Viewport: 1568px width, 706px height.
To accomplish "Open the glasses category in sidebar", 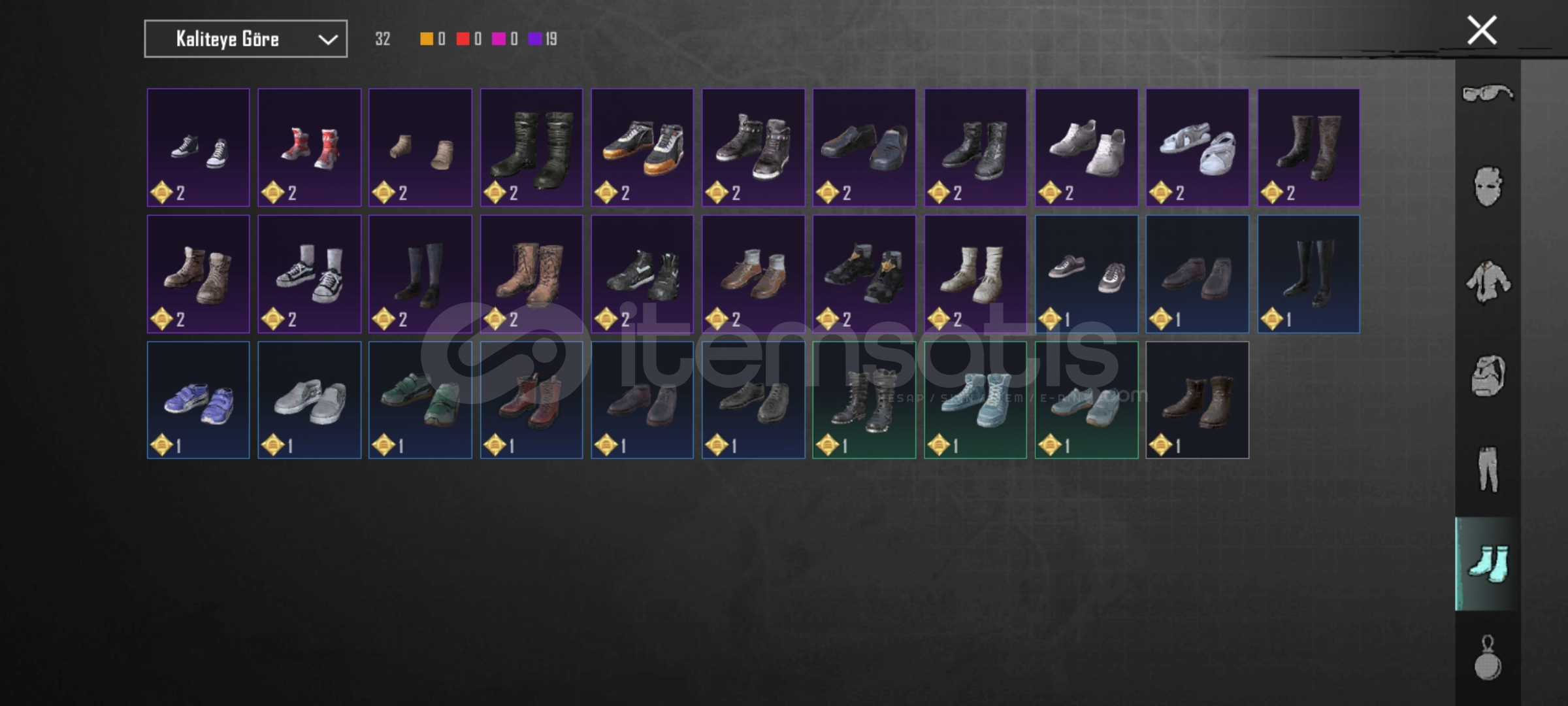I will click(x=1488, y=93).
